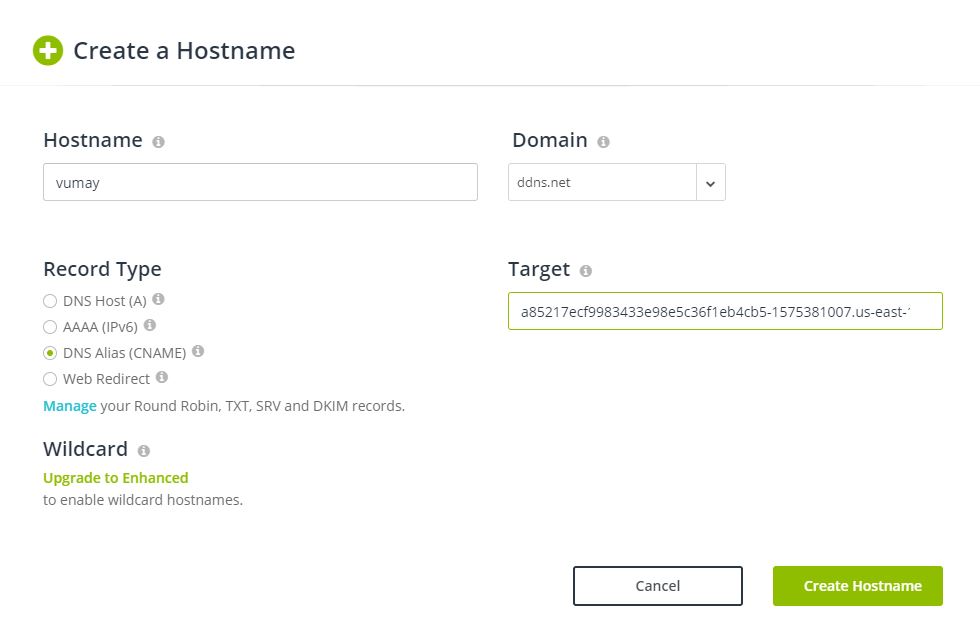Open the Manage records link
980x635 pixels.
tap(70, 406)
